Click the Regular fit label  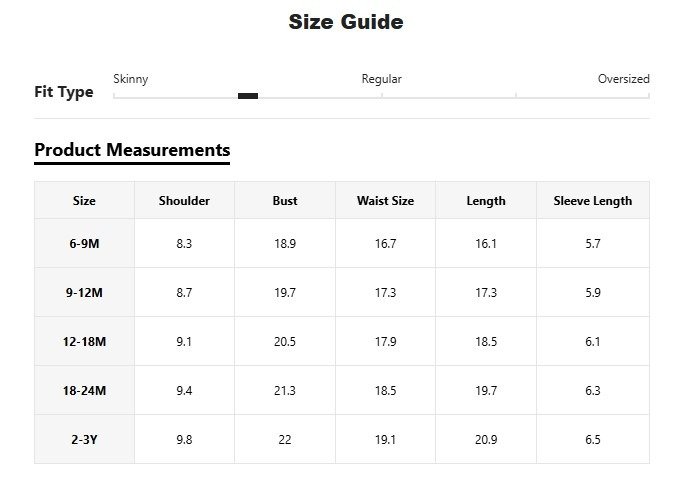tap(381, 79)
